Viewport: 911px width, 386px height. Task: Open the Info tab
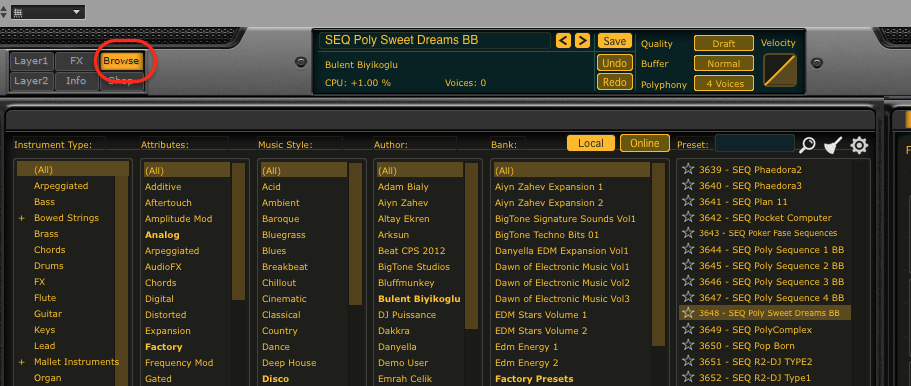(76, 81)
